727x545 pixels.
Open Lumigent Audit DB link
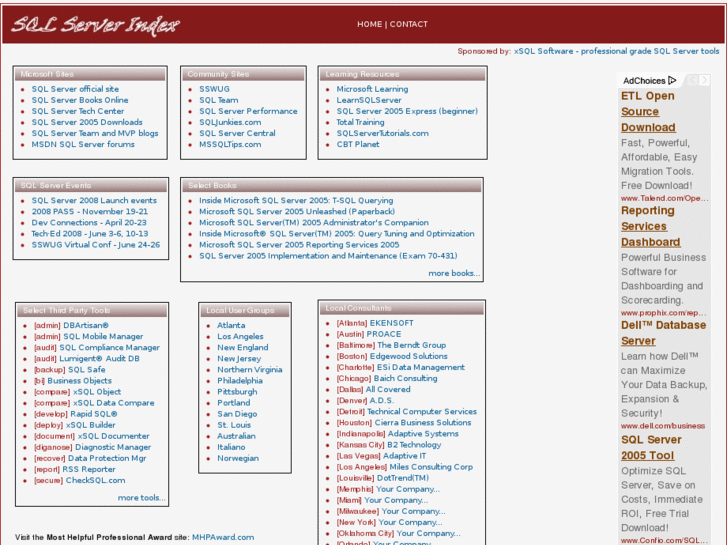pyautogui.click(x=99, y=359)
